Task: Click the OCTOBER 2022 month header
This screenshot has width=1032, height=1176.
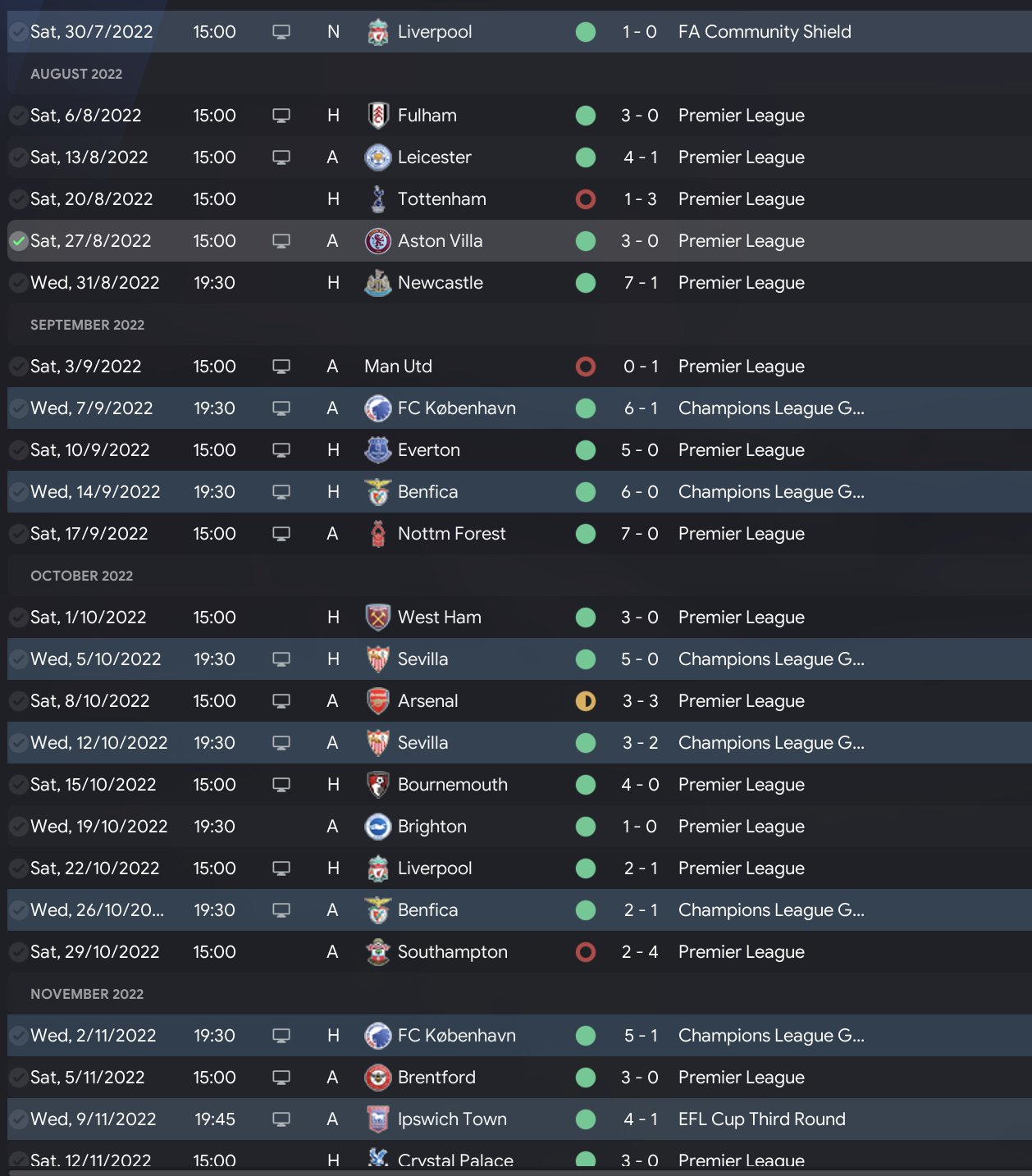Action: click(81, 576)
